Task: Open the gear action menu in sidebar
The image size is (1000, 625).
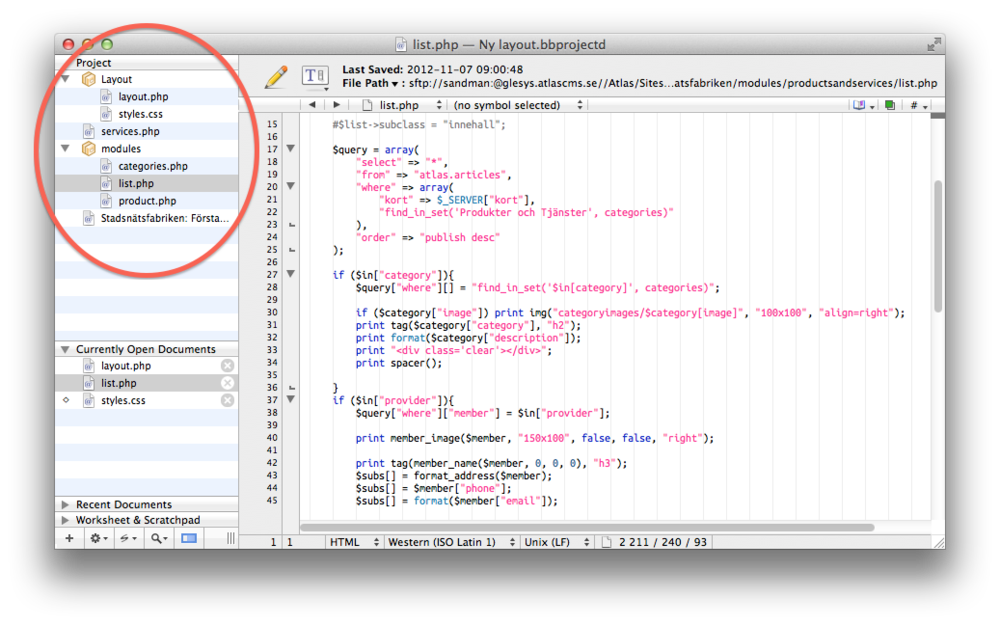Action: click(98, 538)
